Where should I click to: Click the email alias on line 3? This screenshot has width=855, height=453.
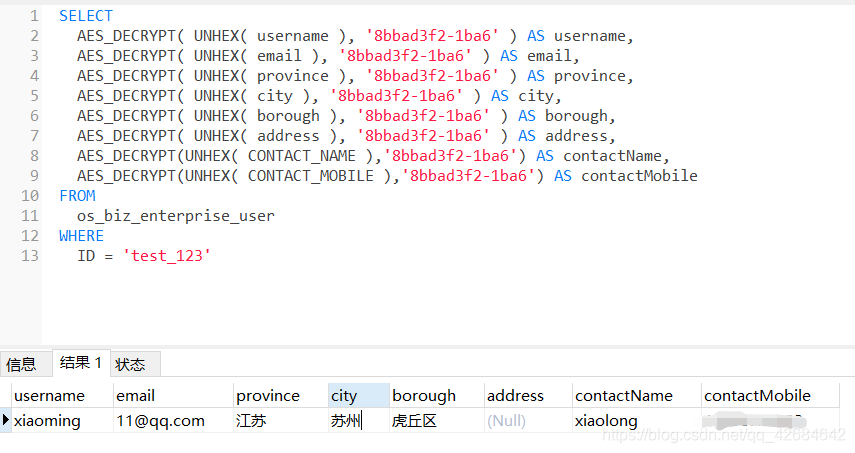(x=549, y=56)
